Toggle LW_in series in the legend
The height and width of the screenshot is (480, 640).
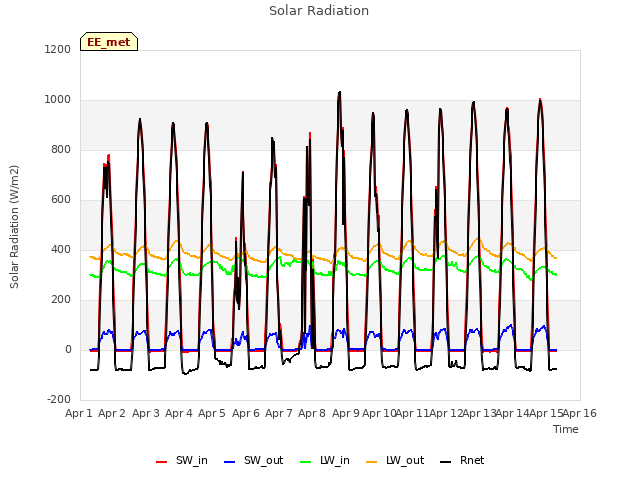click(324, 461)
